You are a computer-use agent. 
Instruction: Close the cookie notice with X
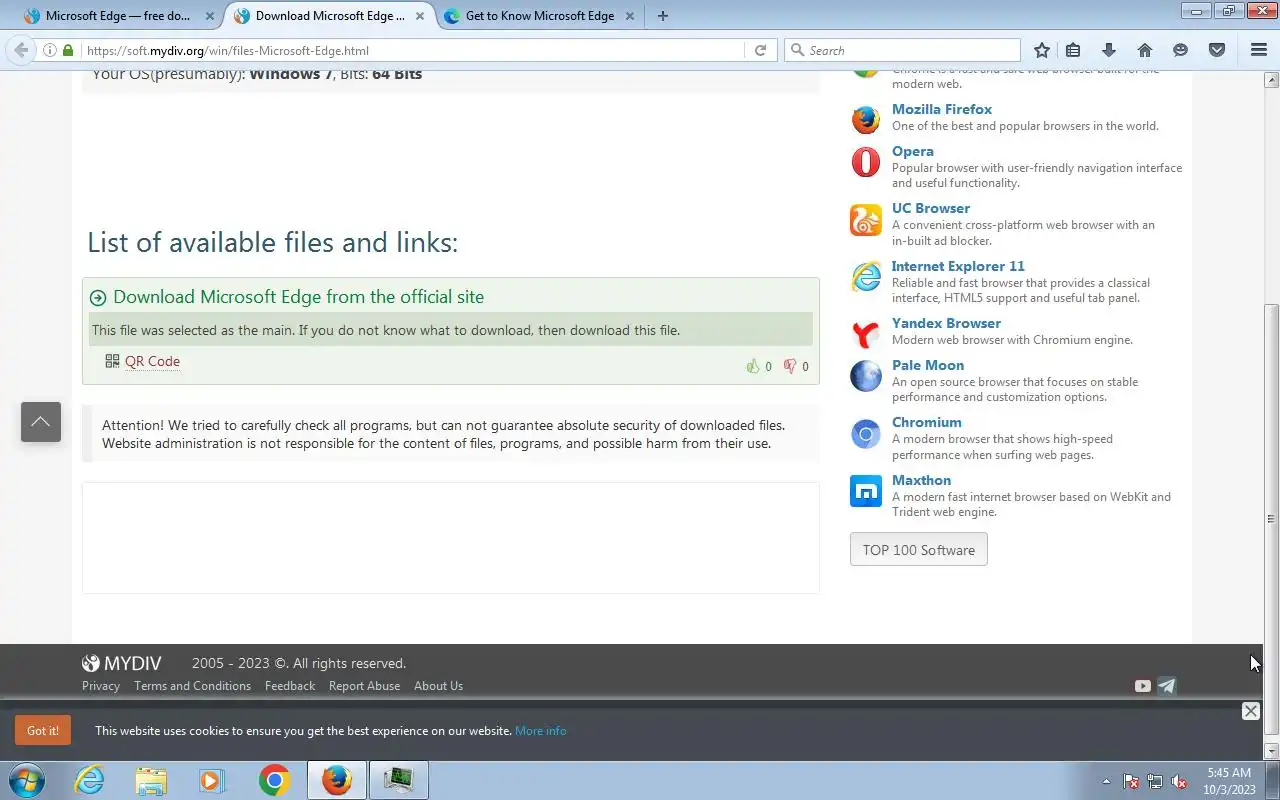click(x=1251, y=711)
